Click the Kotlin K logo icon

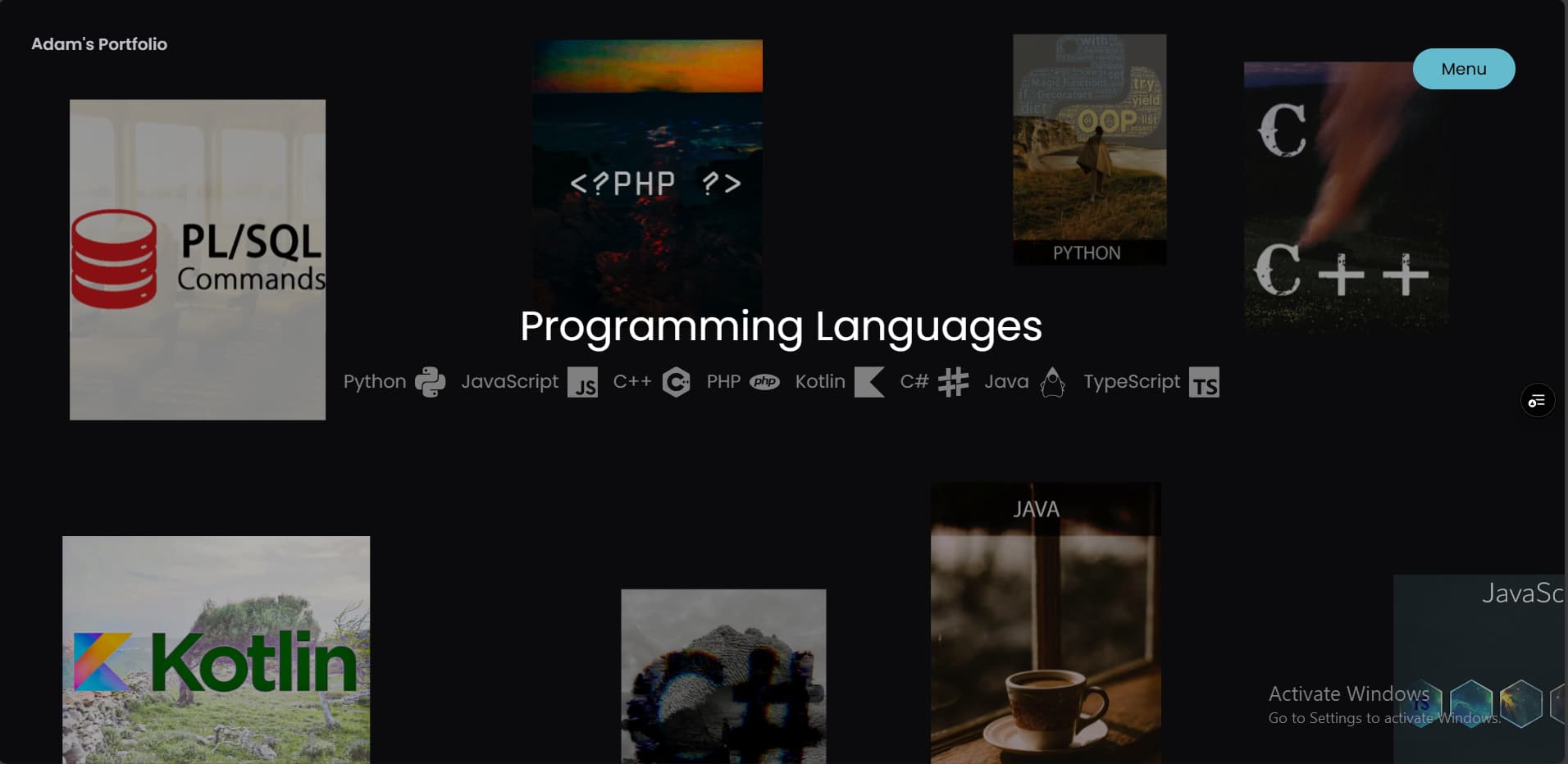(869, 382)
